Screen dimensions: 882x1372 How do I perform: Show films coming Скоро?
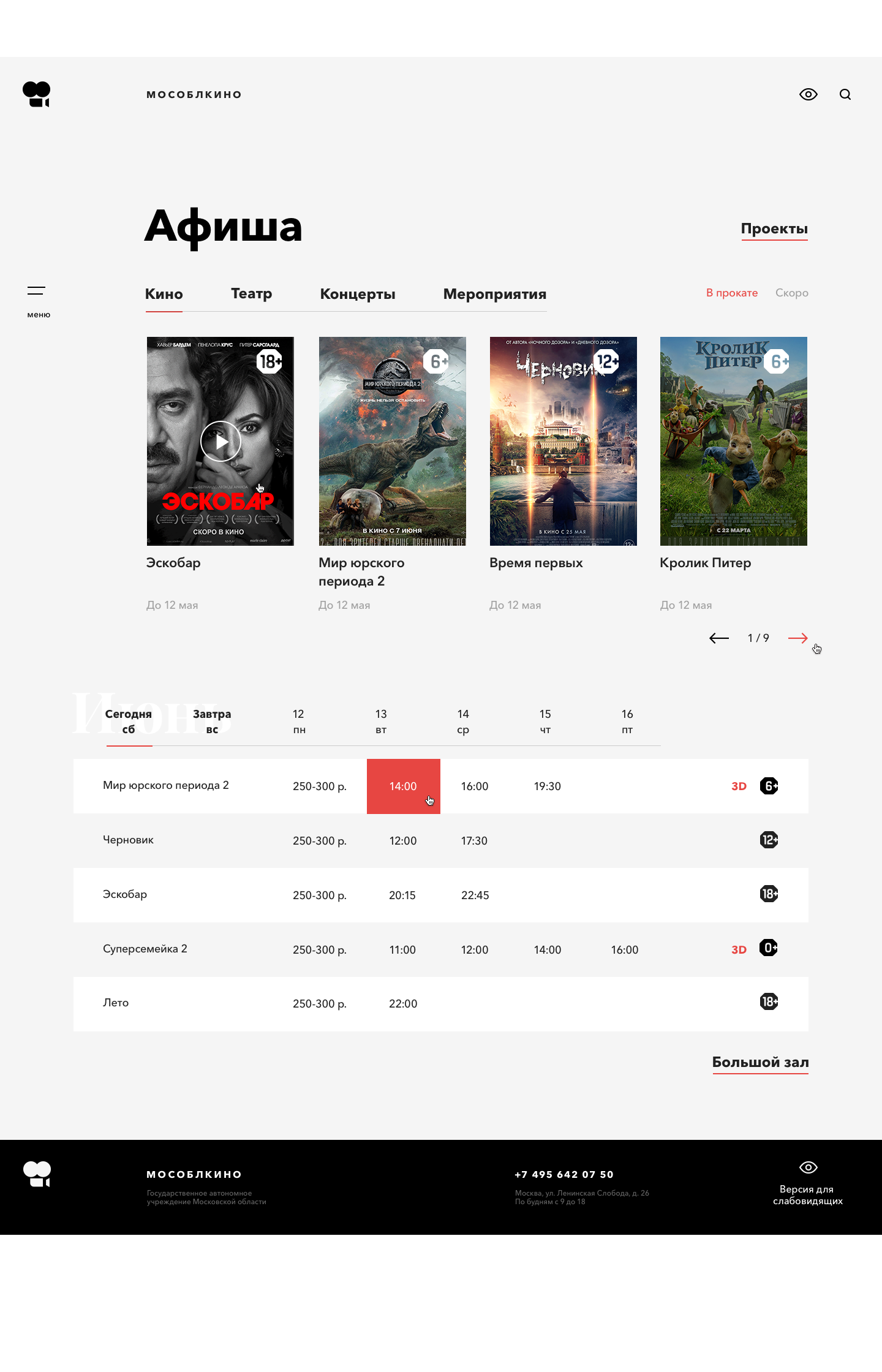(792, 293)
